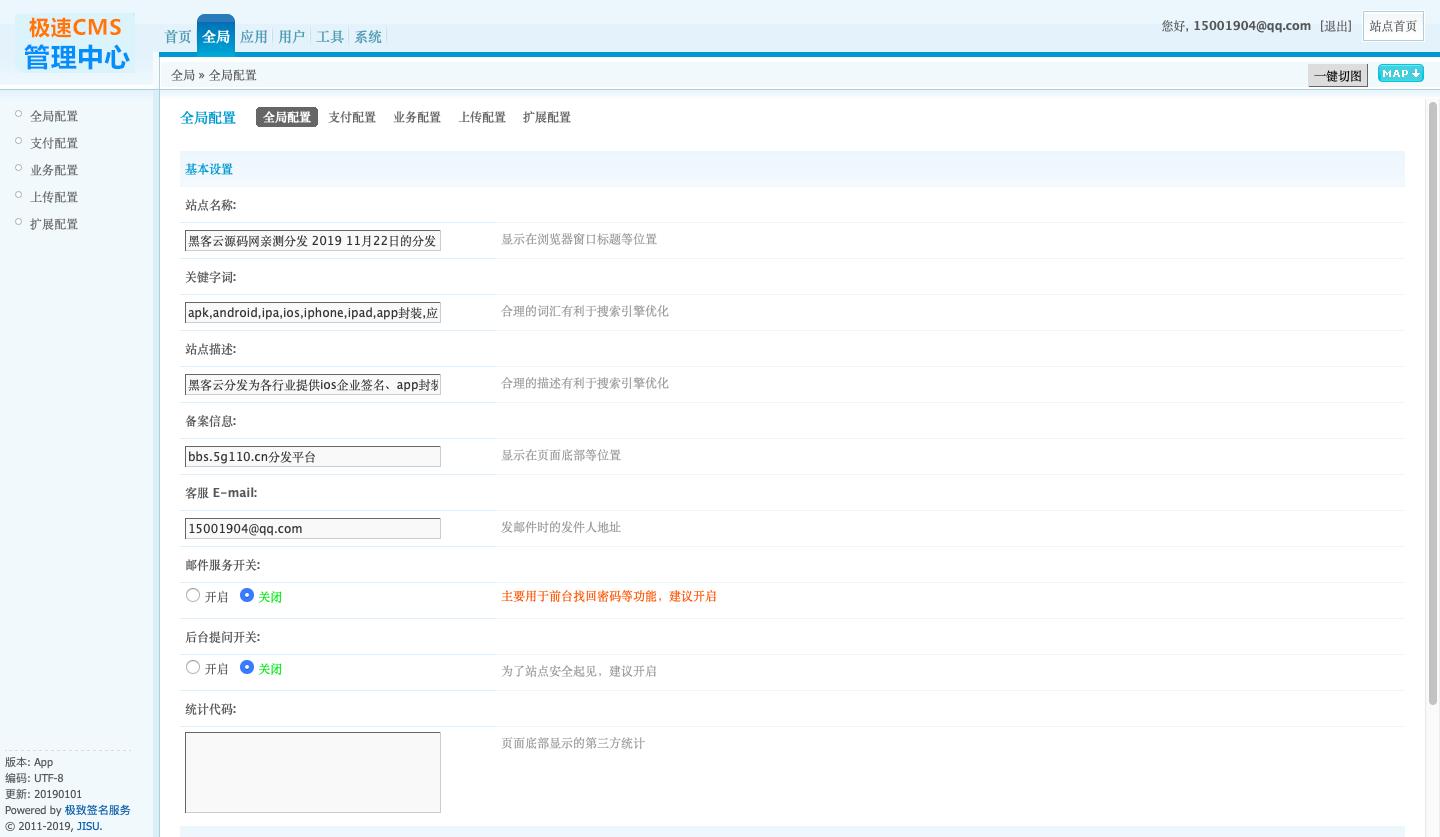Select the 支付配置 tab
The width and height of the screenshot is (1440, 837).
(352, 117)
